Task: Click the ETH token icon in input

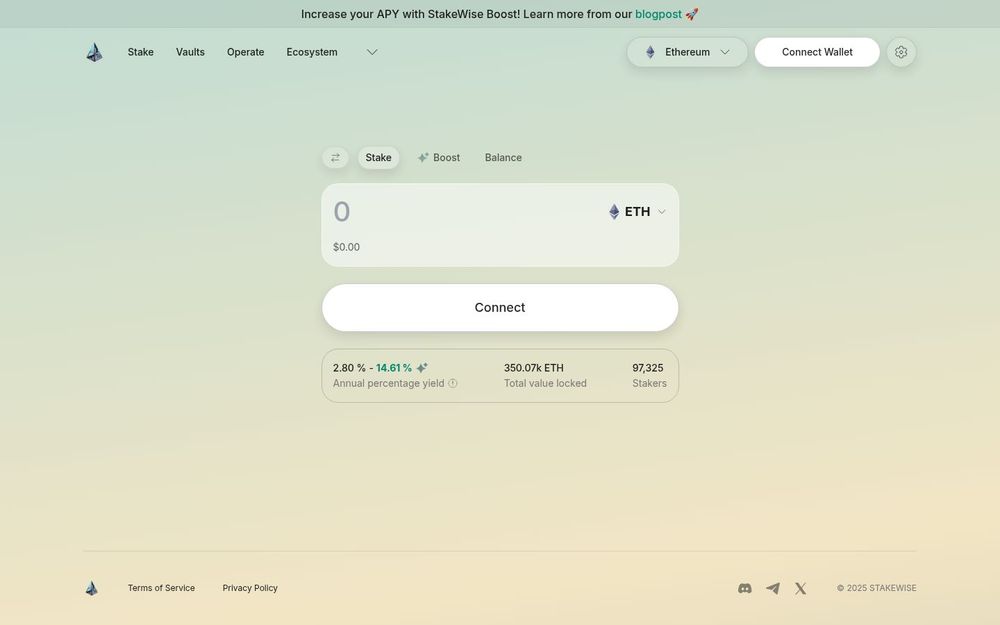Action: [614, 212]
